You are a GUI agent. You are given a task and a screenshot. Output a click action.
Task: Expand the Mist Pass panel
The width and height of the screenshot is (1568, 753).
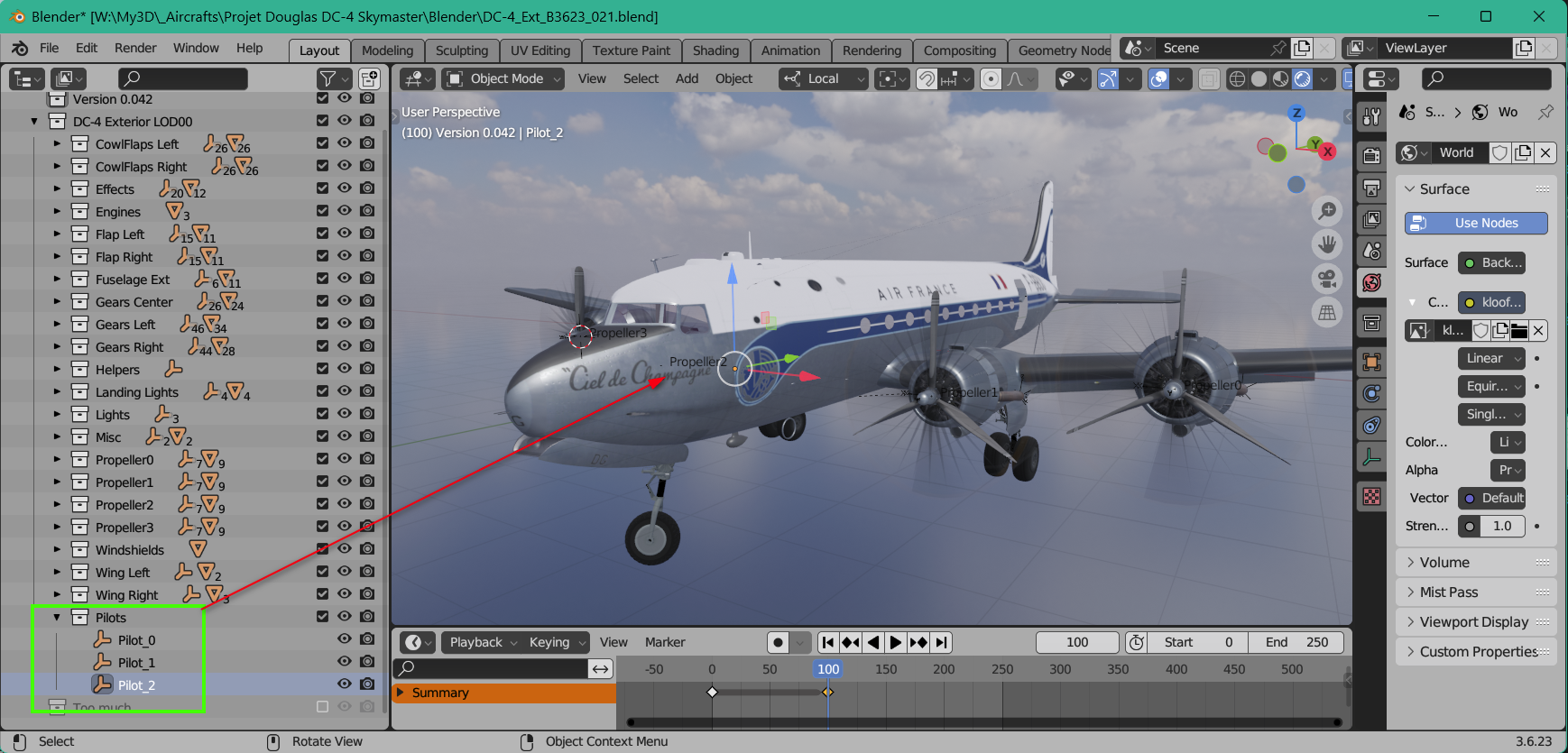click(x=1476, y=592)
